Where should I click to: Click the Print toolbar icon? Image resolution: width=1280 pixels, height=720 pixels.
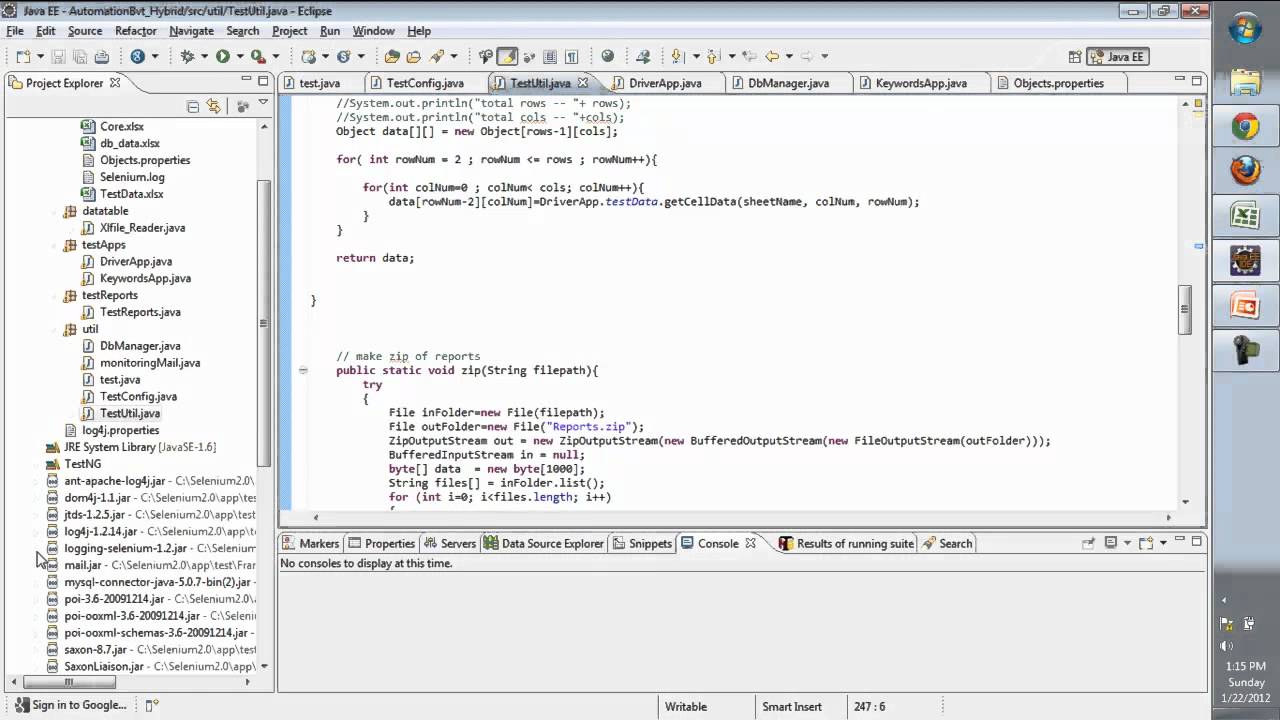(x=101, y=57)
